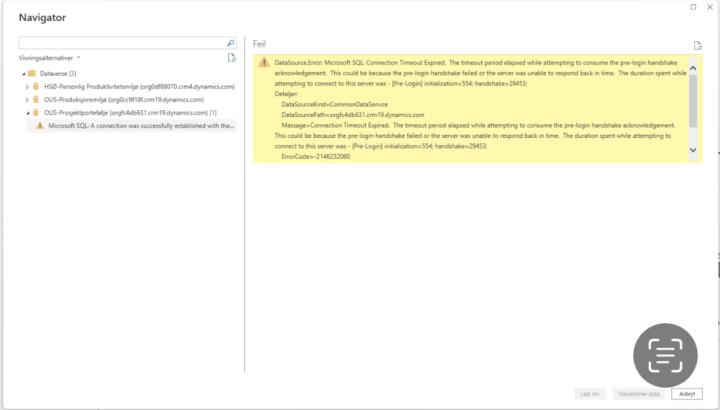The height and width of the screenshot is (410, 720).
Task: Click the DataSourcePath dynamics.com line
Action: pos(353,115)
